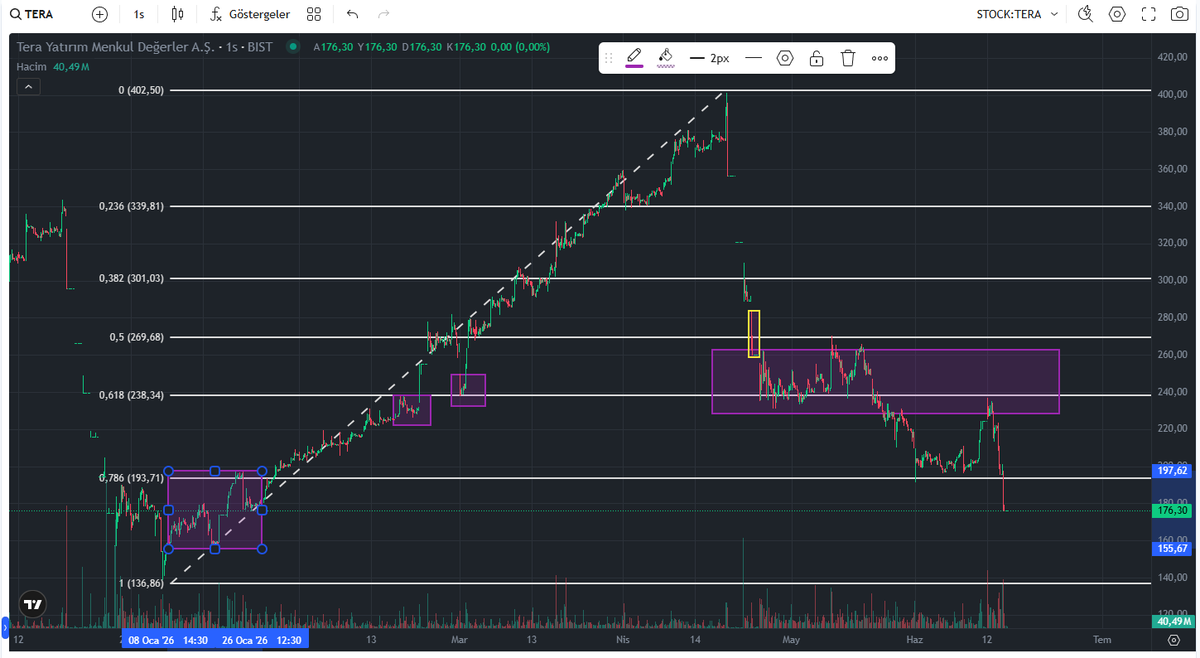1200x658 pixels.
Task: Click the Nis label on time axis
Action: pos(623,640)
